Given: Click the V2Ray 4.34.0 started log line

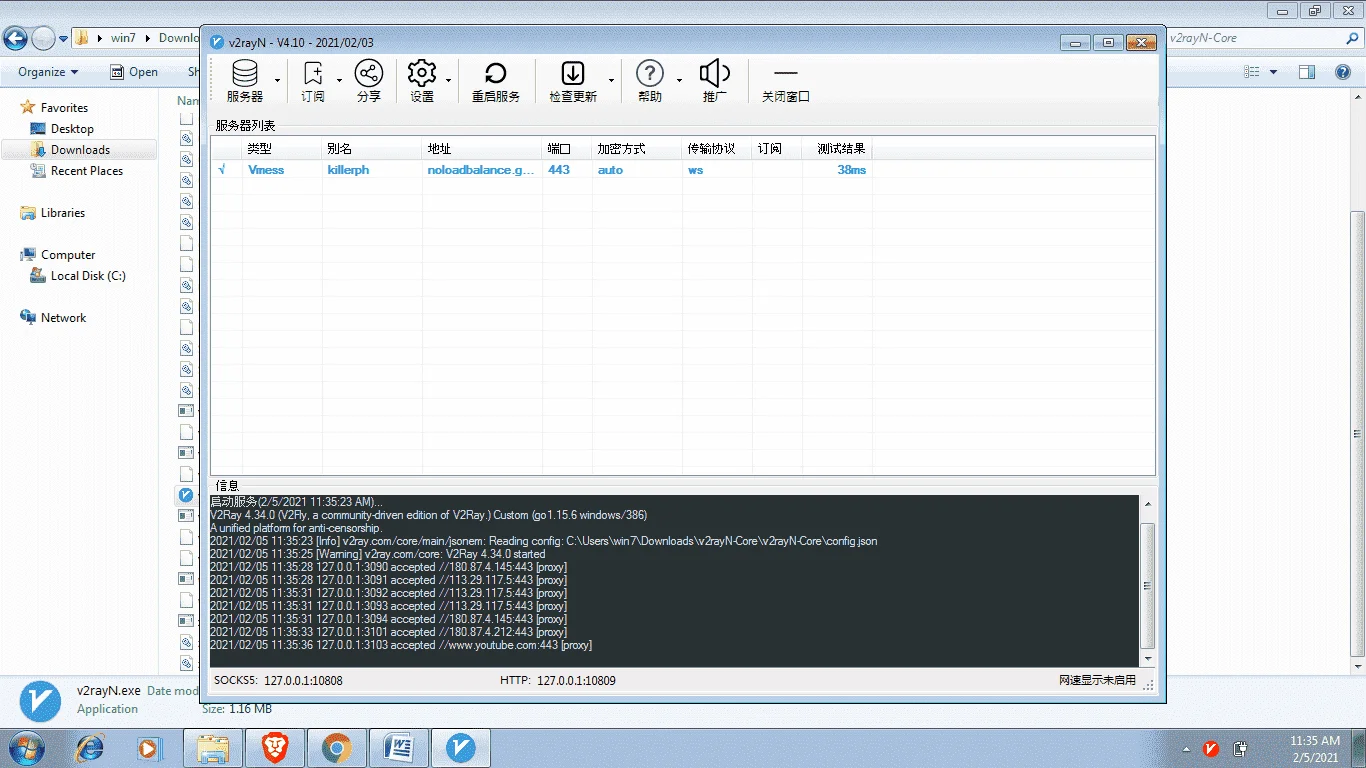Looking at the screenshot, I should point(378,554).
